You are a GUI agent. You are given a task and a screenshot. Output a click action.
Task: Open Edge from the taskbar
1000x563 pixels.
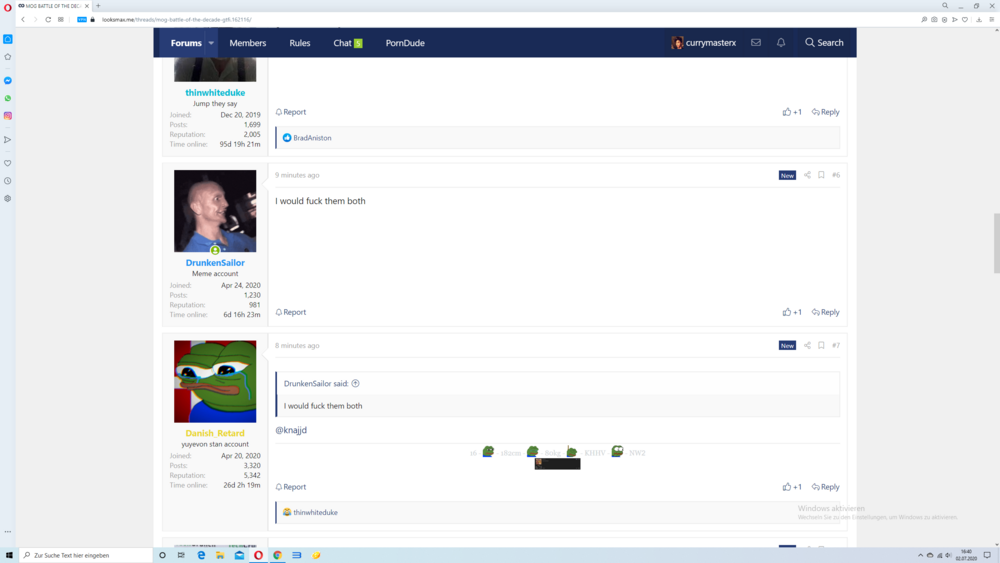tap(201, 555)
